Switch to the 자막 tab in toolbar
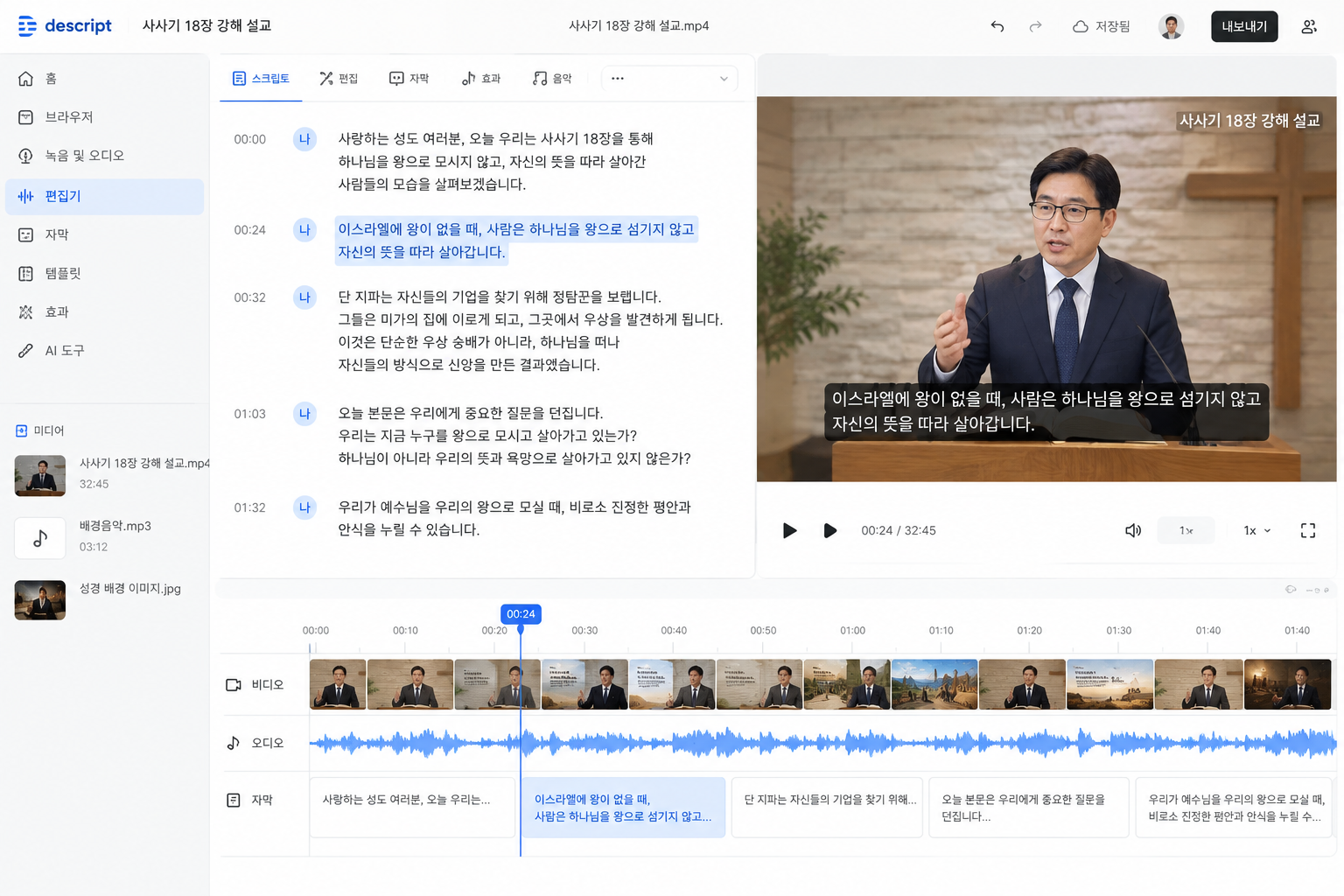The width and height of the screenshot is (1344, 896). pyautogui.click(x=409, y=79)
